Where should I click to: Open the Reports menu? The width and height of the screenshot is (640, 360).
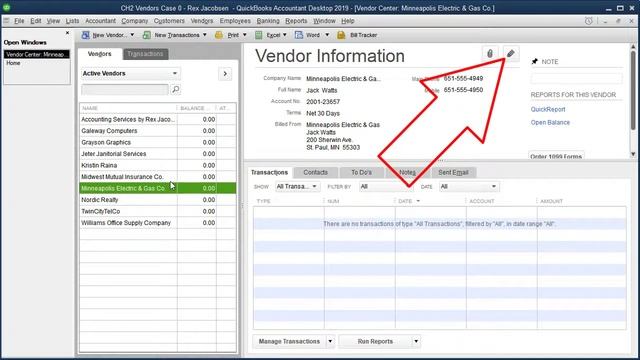coord(296,21)
